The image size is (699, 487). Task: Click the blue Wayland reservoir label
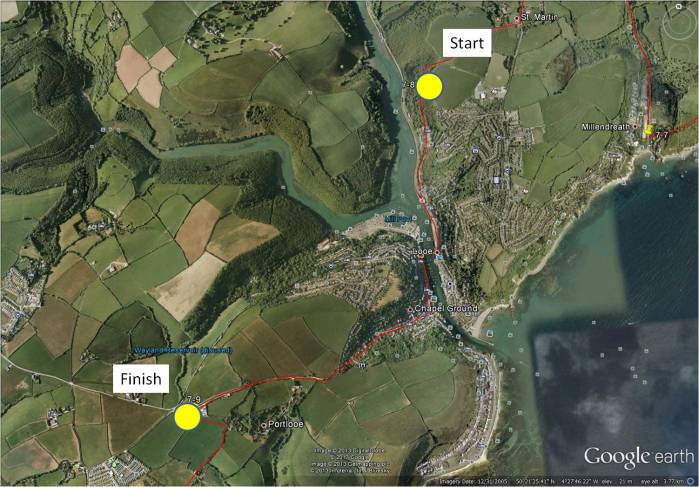tap(184, 351)
